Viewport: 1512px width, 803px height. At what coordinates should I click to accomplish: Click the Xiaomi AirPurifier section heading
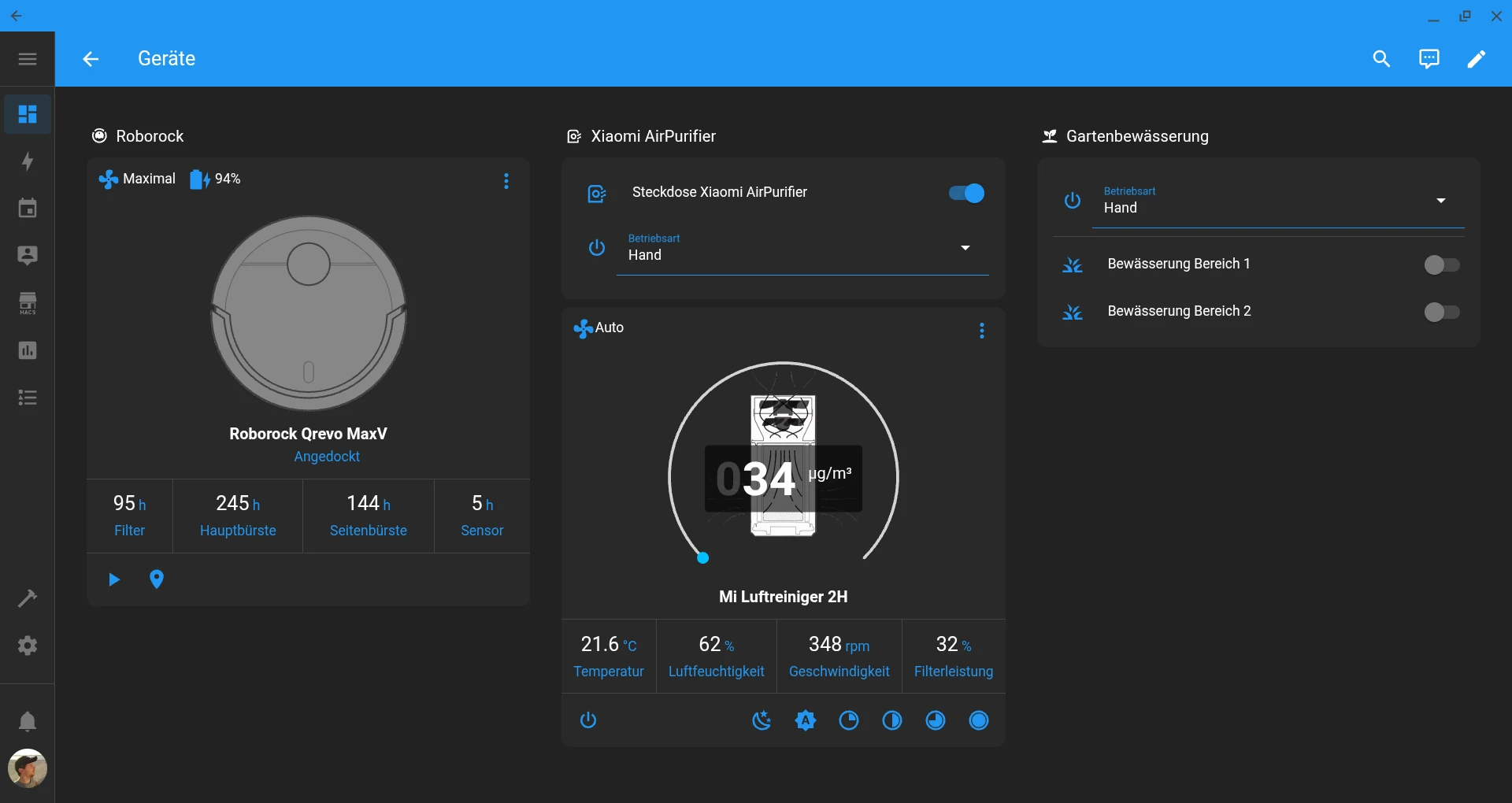tap(654, 136)
